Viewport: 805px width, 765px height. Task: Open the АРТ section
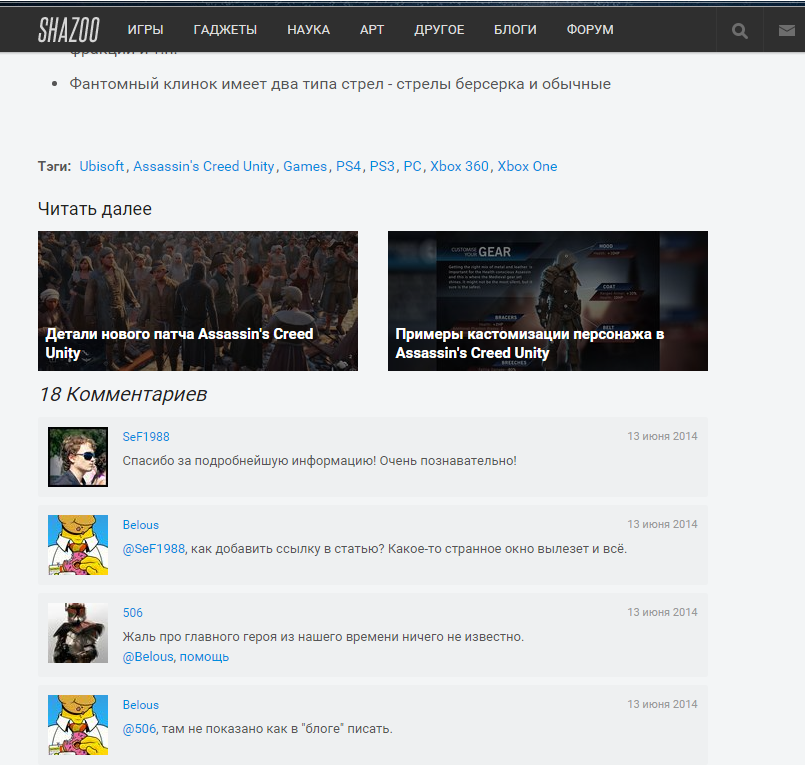(372, 30)
